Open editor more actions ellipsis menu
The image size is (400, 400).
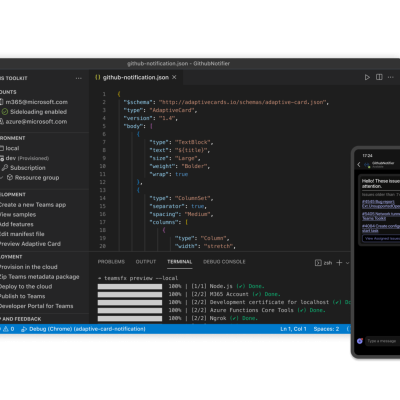(x=391, y=77)
